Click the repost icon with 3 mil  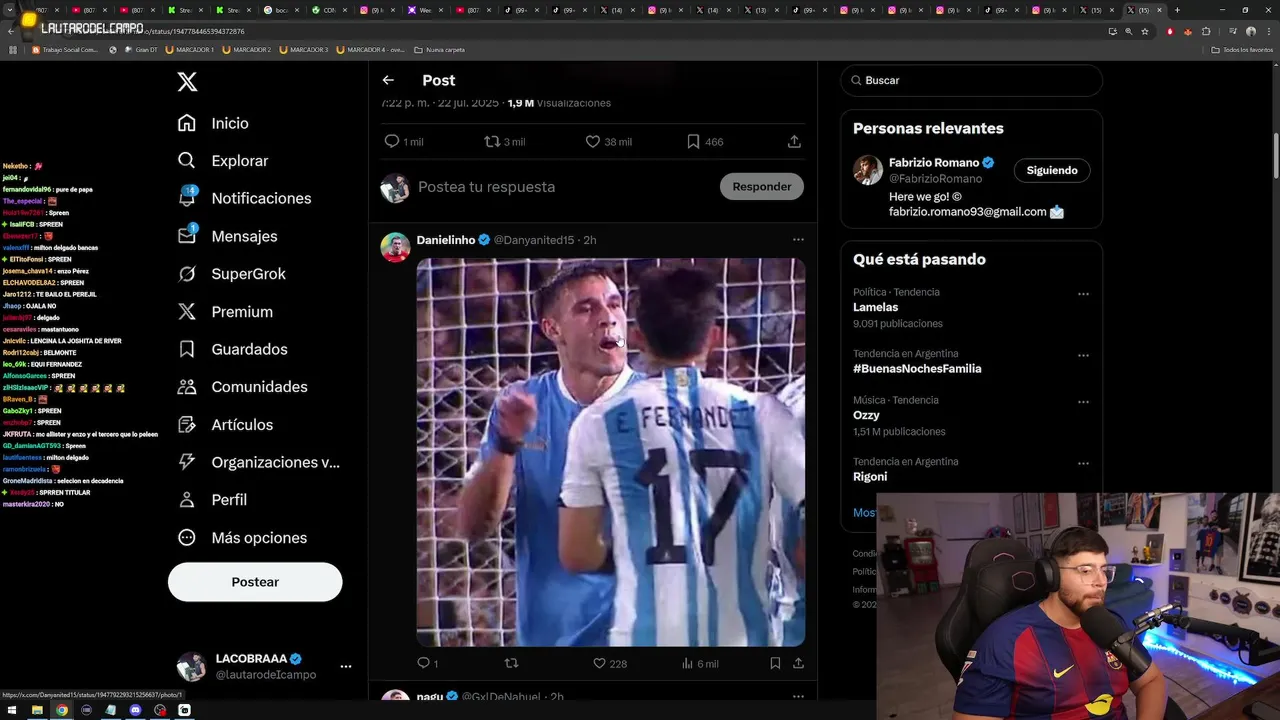click(492, 142)
